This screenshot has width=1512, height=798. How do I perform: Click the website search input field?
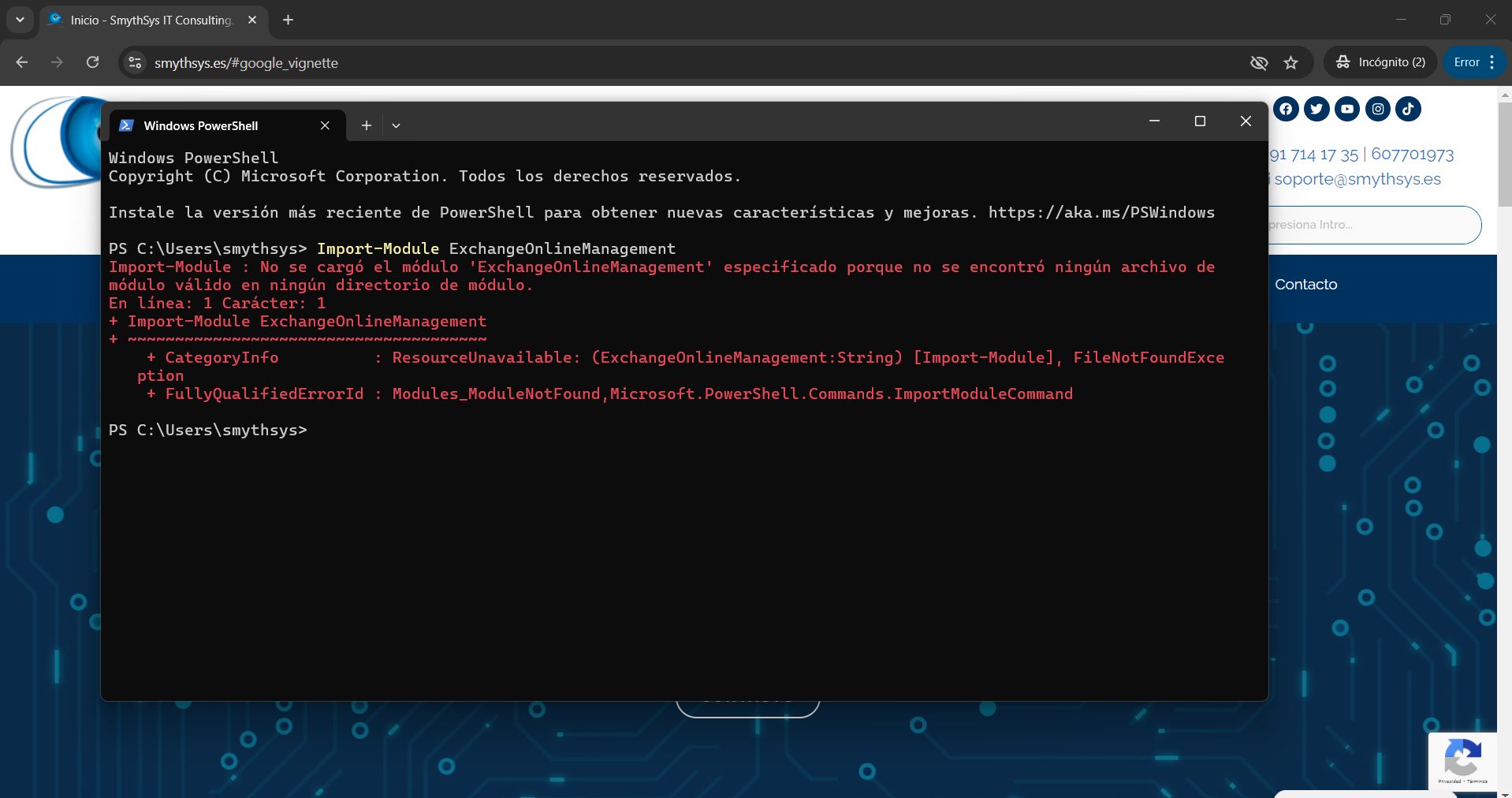pyautogui.click(x=1372, y=225)
